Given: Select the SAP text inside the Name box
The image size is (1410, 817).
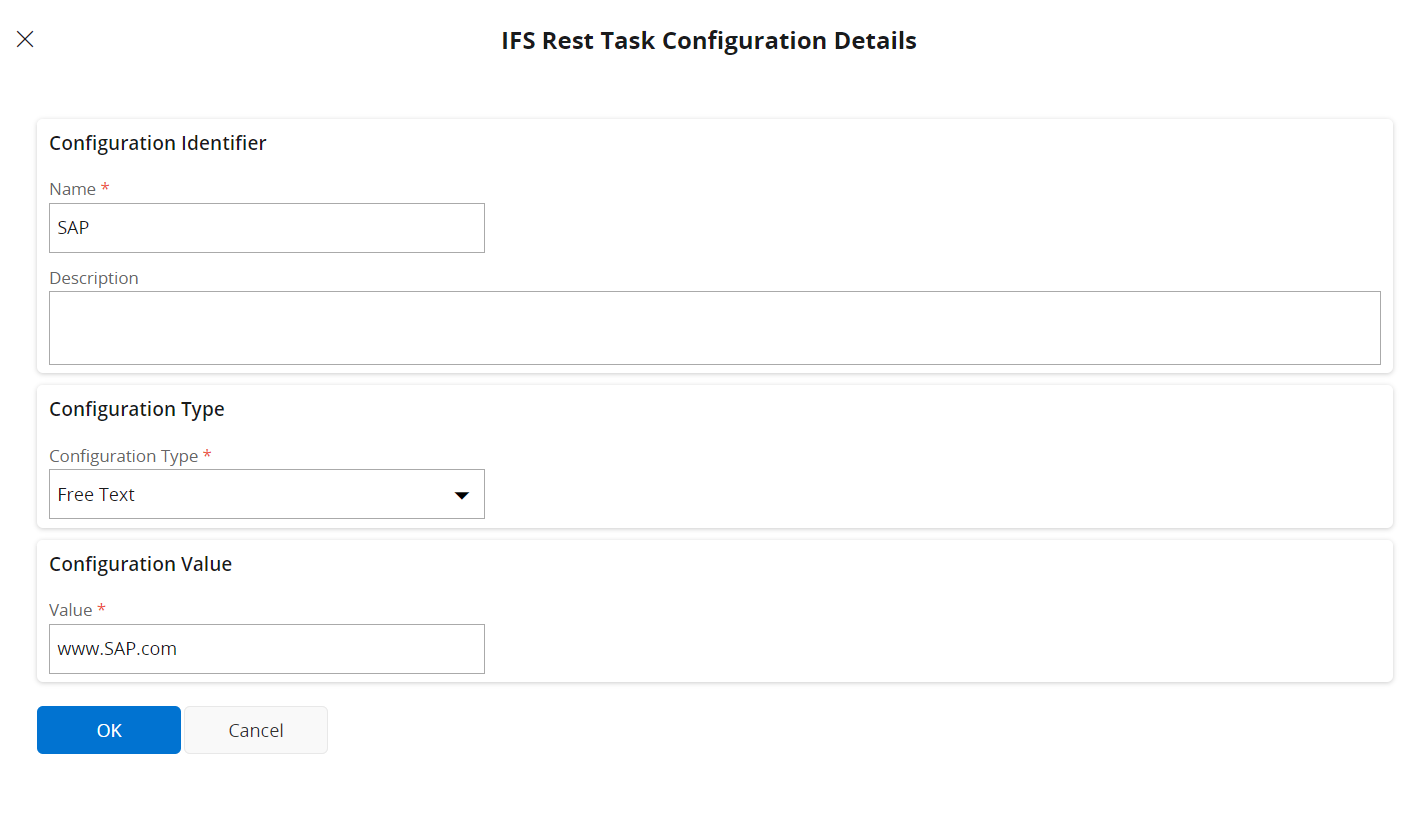Looking at the screenshot, I should pos(72,228).
